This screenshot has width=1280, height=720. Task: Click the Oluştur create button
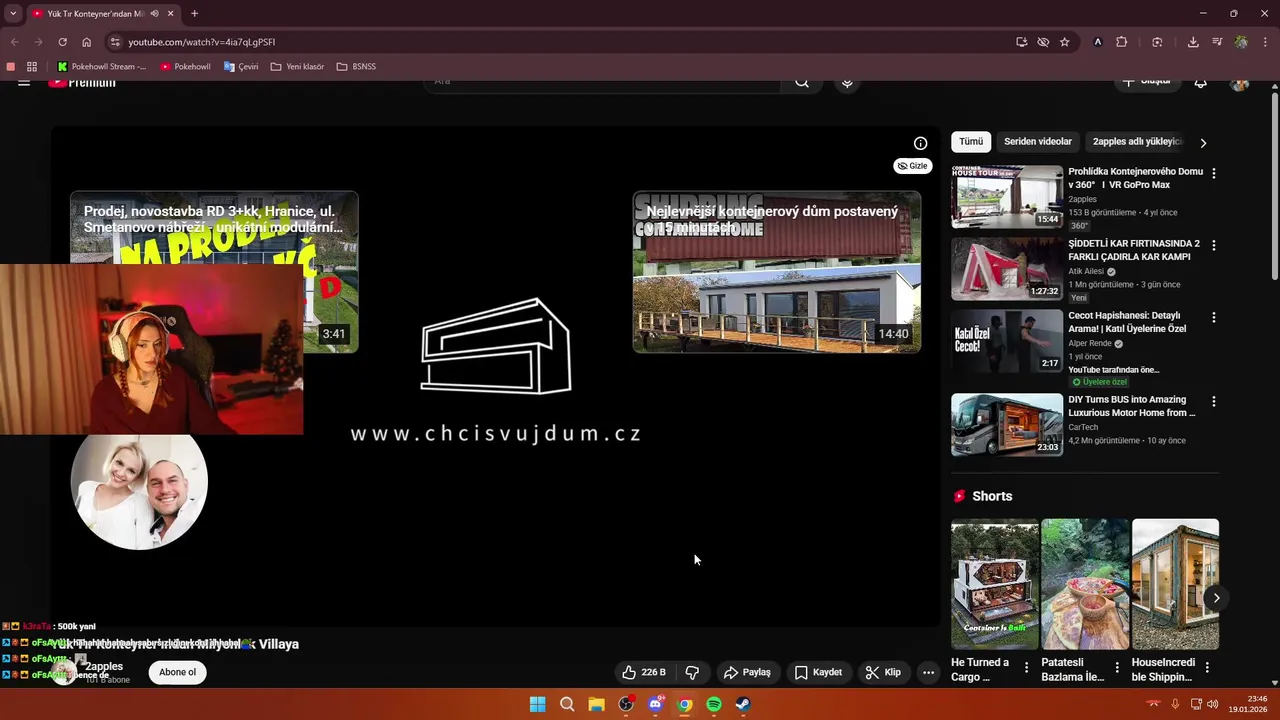tap(1146, 82)
